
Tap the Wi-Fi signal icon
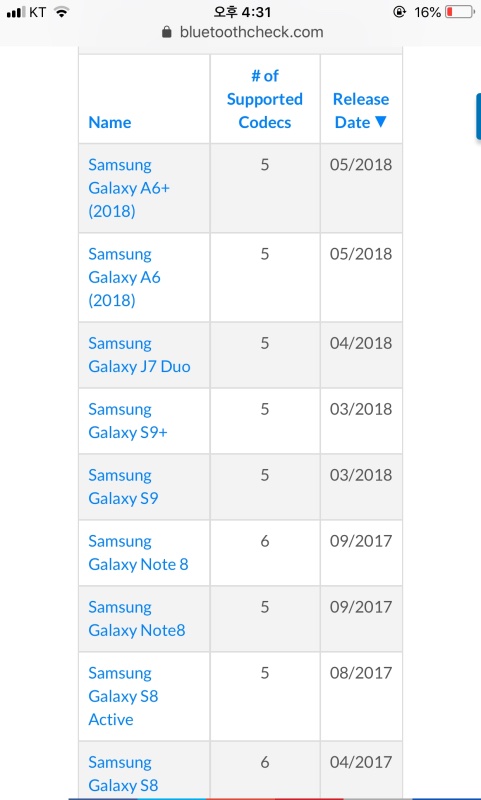[62, 12]
